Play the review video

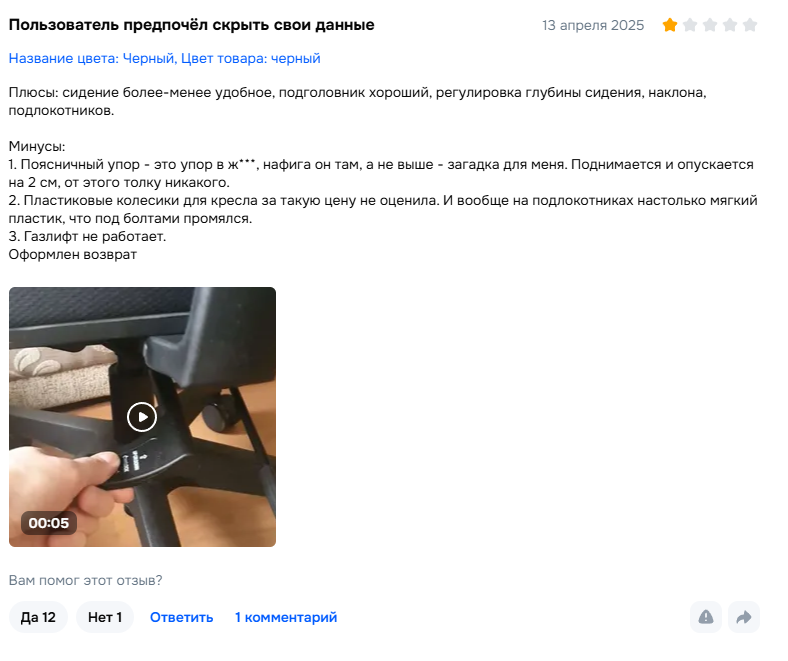pyautogui.click(x=142, y=417)
